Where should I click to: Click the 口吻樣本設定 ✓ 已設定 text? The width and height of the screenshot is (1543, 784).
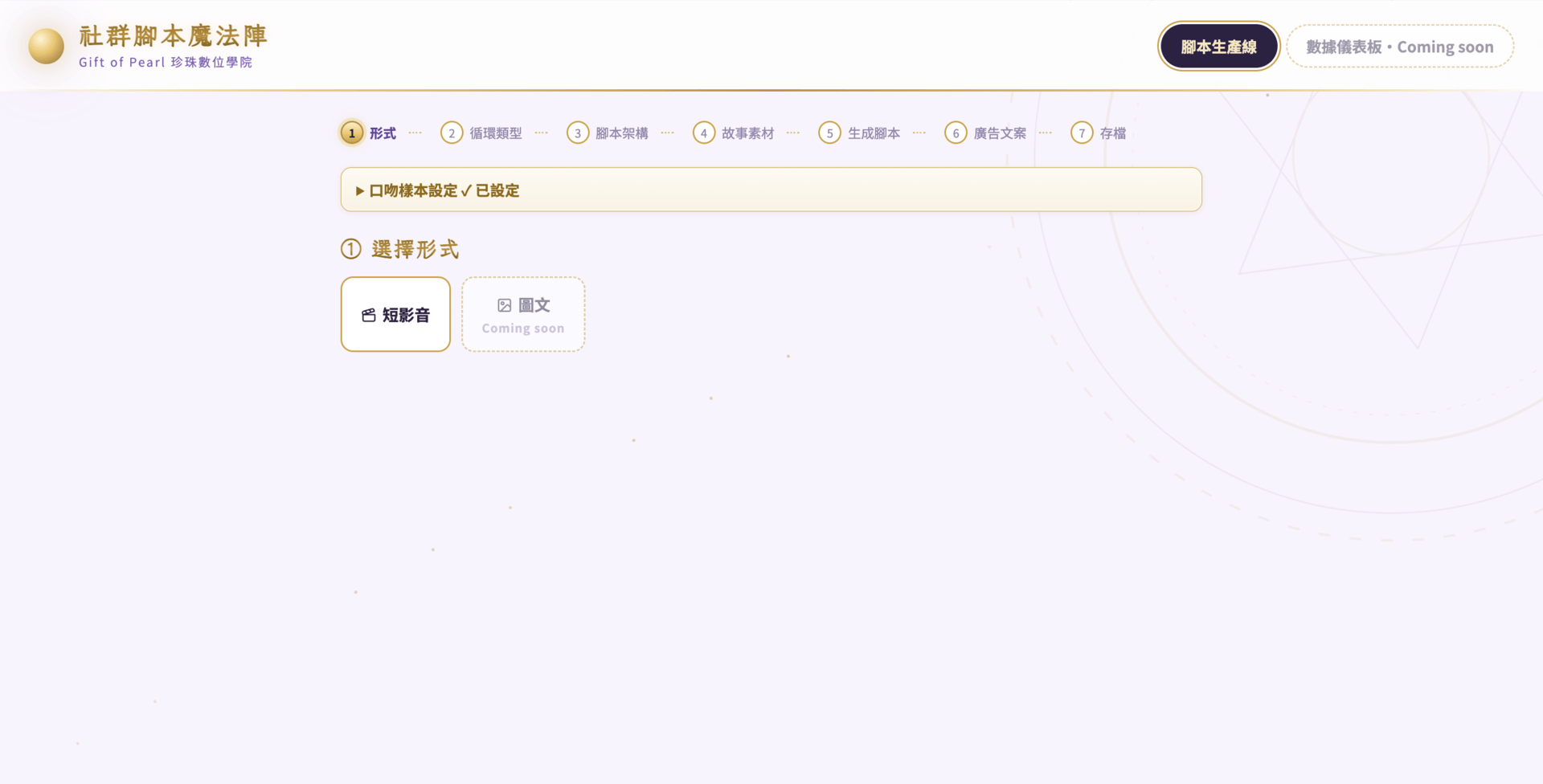[x=444, y=190]
